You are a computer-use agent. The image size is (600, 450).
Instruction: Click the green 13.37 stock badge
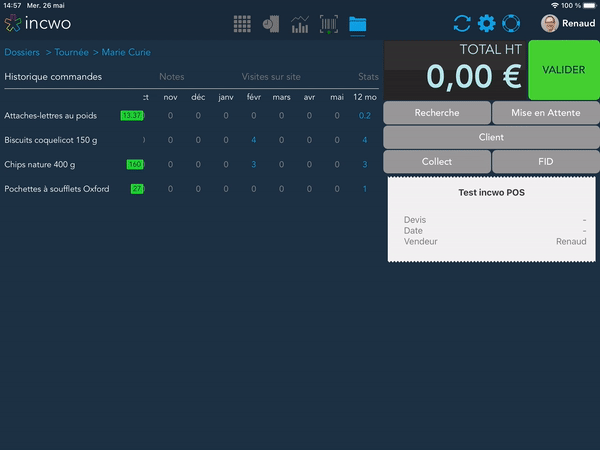(x=132, y=116)
